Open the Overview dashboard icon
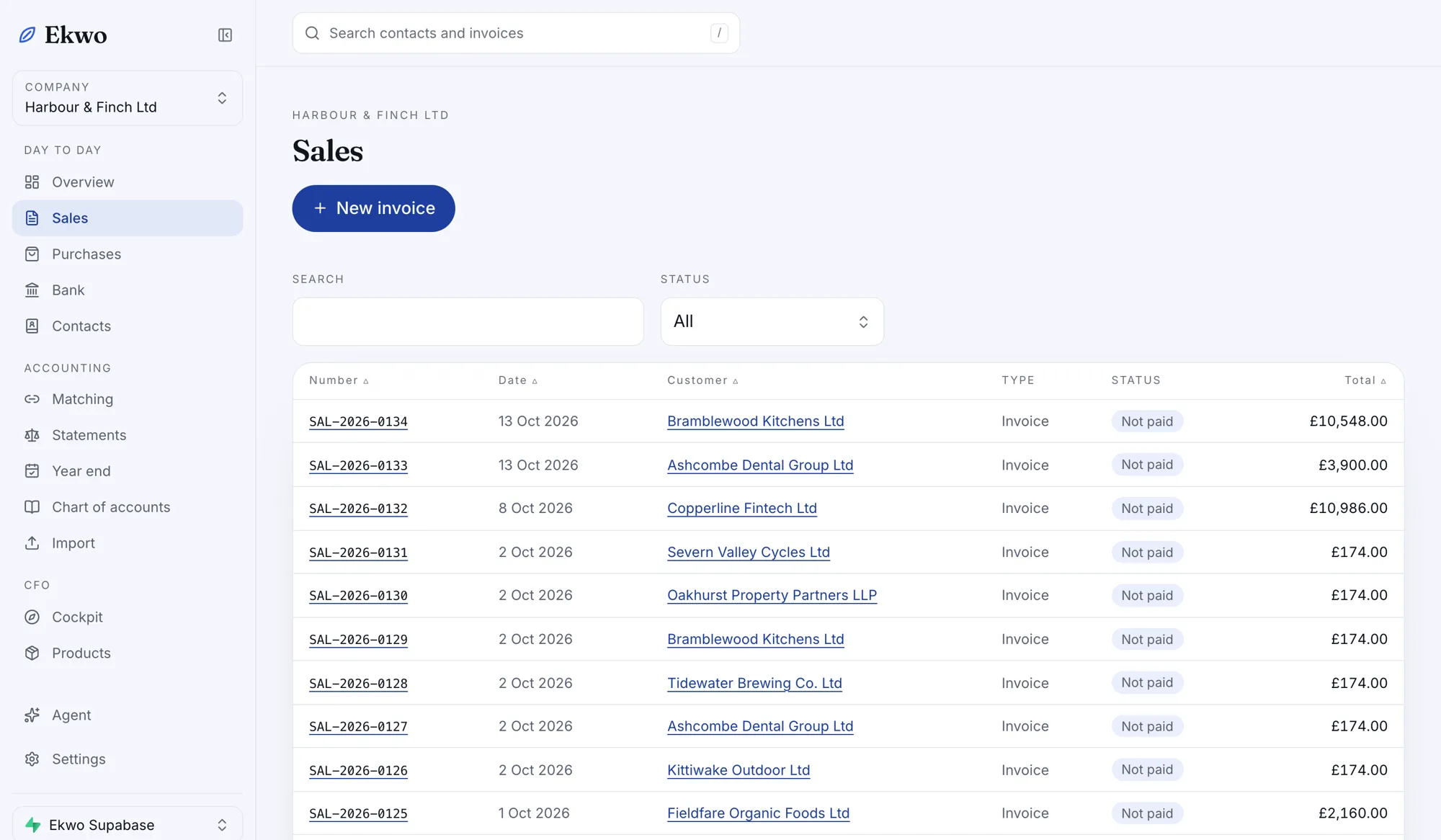Image resolution: width=1441 pixels, height=840 pixels. click(32, 182)
